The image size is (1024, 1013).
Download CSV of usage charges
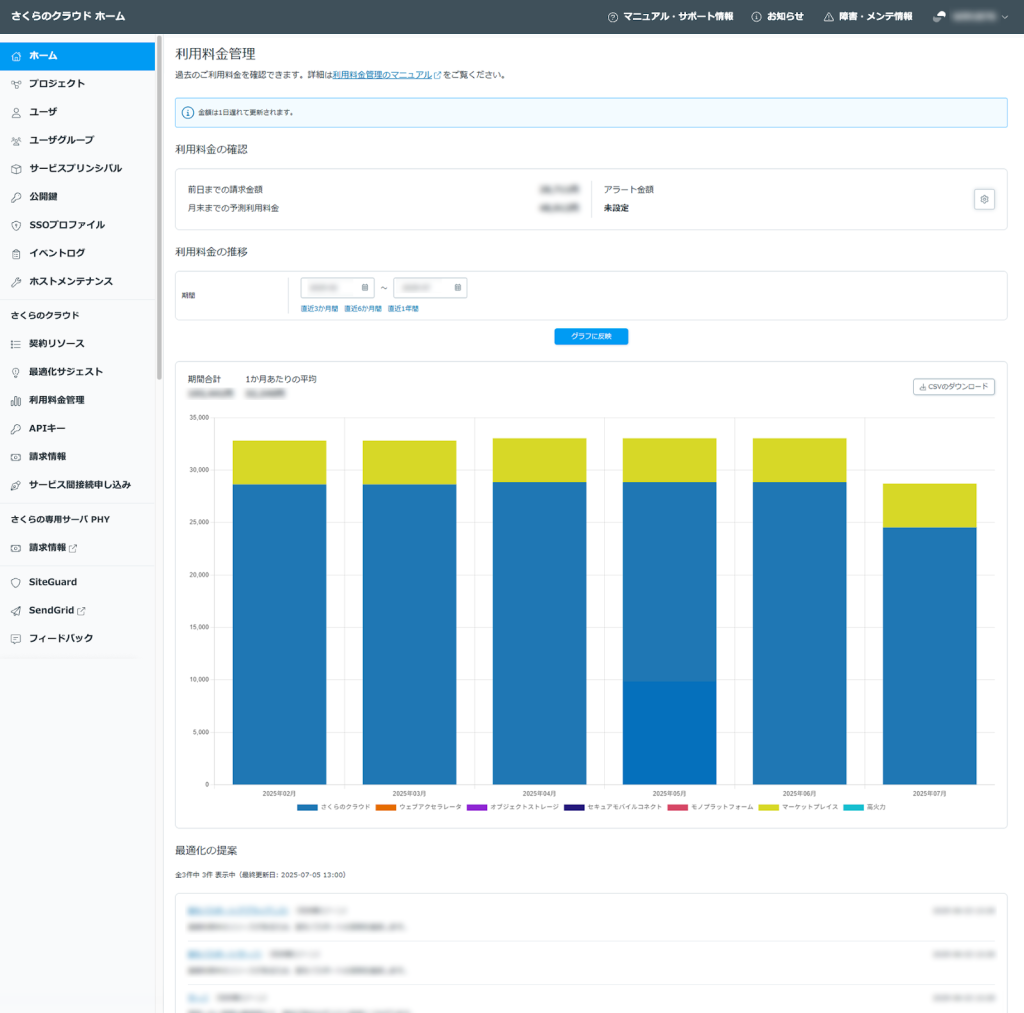tap(953, 386)
